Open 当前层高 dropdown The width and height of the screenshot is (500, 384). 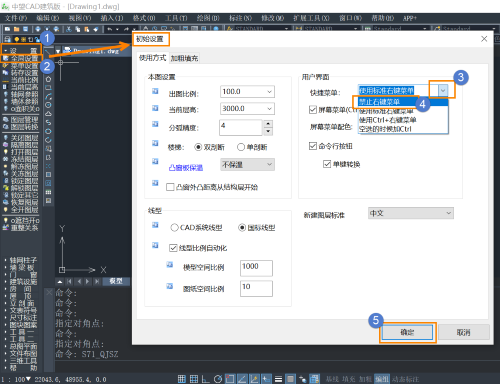click(x=247, y=109)
